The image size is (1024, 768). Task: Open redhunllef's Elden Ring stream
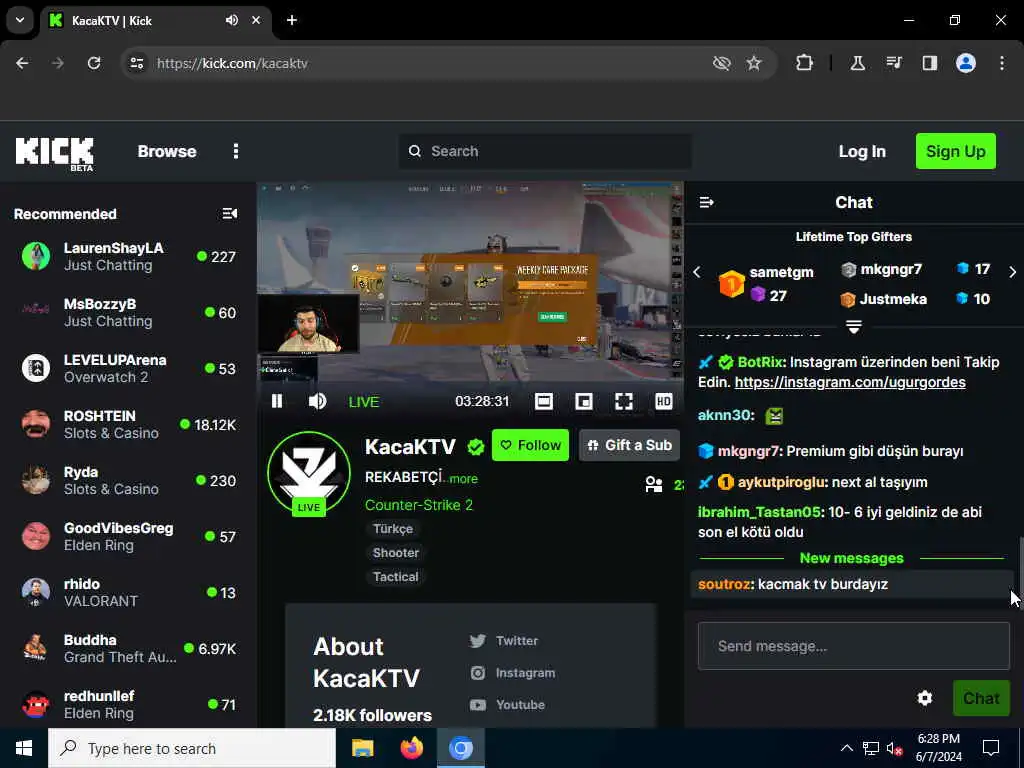(x=128, y=705)
